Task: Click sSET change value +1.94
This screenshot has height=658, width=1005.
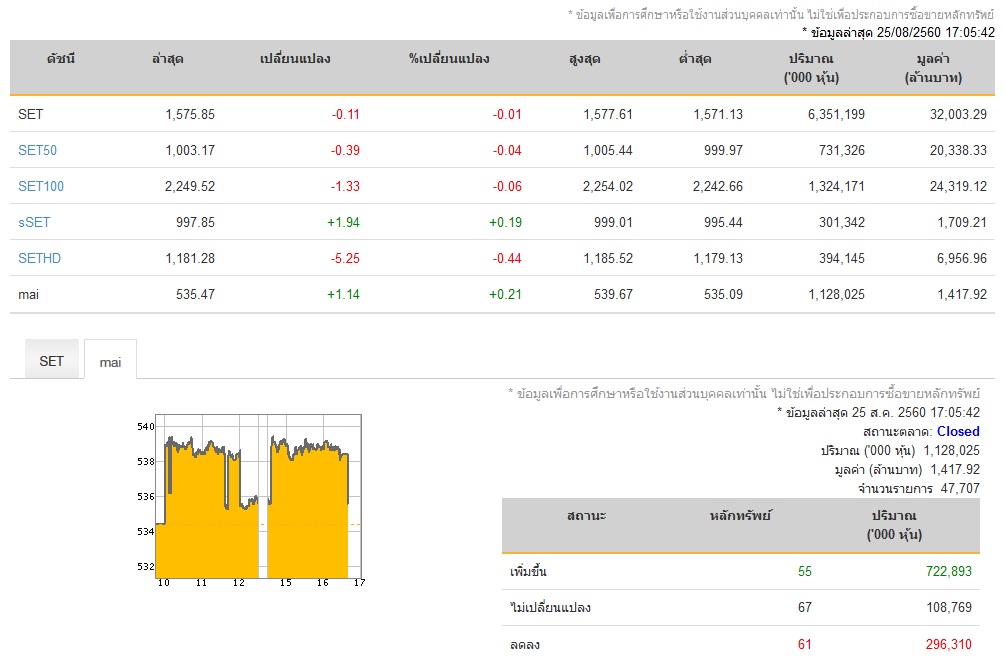Action: (x=344, y=222)
